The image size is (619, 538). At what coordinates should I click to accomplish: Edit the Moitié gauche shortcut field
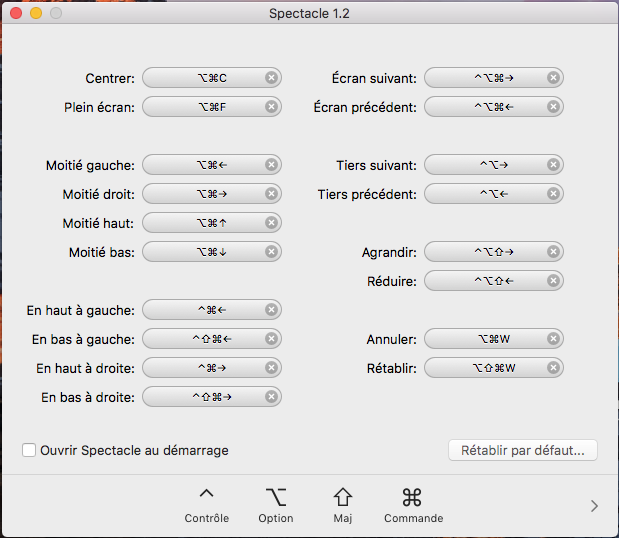(212, 165)
